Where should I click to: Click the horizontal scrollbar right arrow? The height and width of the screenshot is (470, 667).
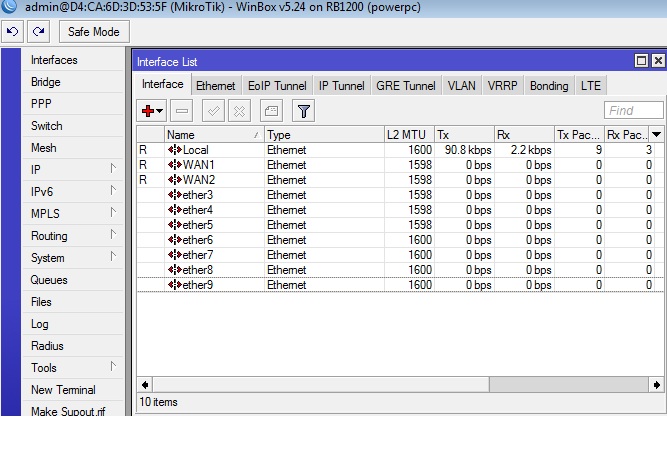pos(656,385)
